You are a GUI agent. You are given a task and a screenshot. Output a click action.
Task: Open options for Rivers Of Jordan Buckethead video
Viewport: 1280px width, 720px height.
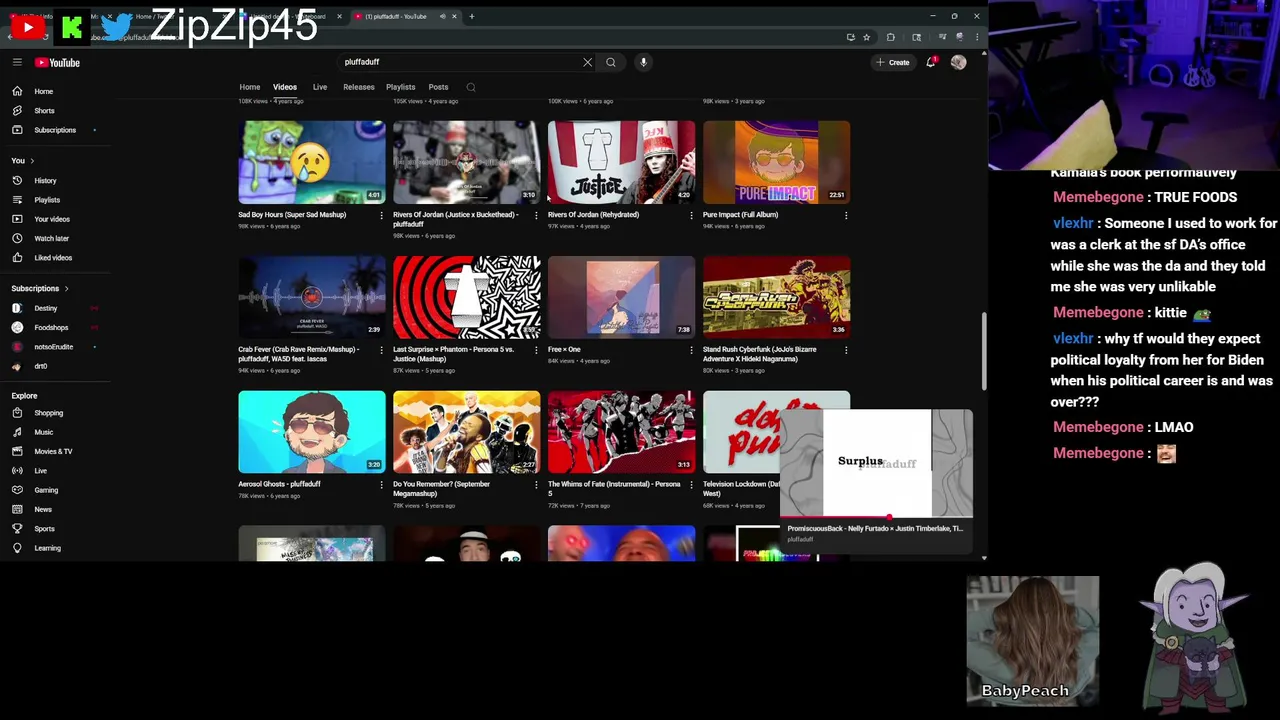click(x=536, y=215)
